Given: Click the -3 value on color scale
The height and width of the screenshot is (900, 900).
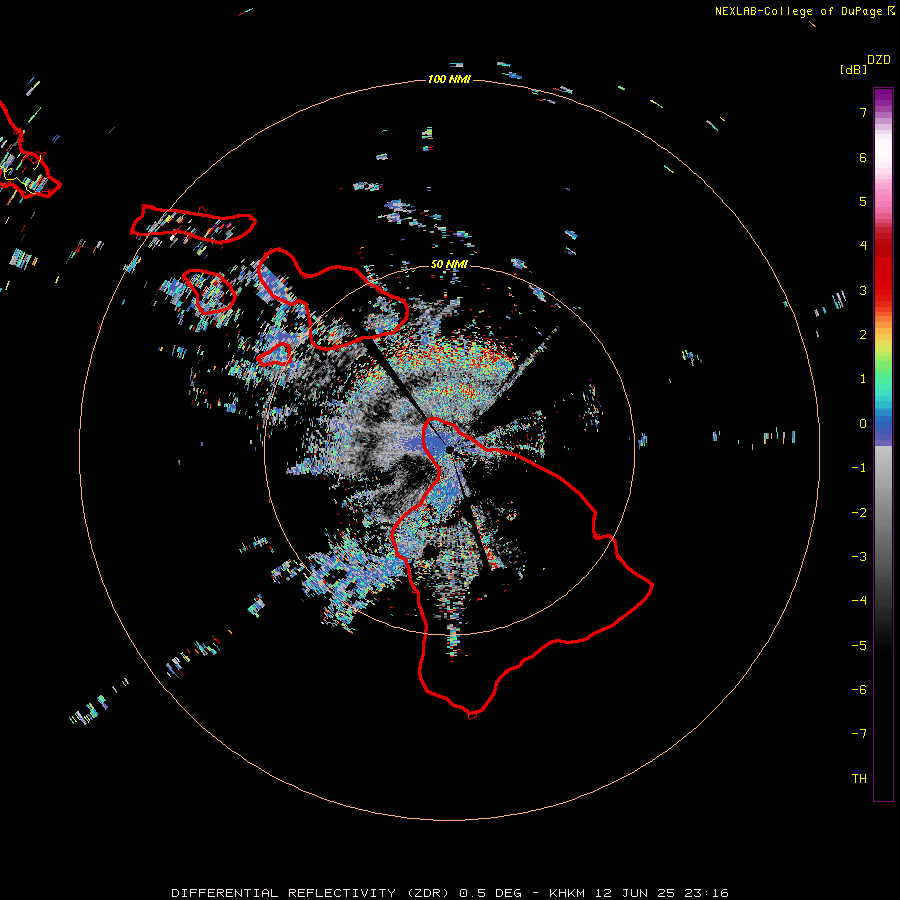Looking at the screenshot, I should click(x=859, y=557).
